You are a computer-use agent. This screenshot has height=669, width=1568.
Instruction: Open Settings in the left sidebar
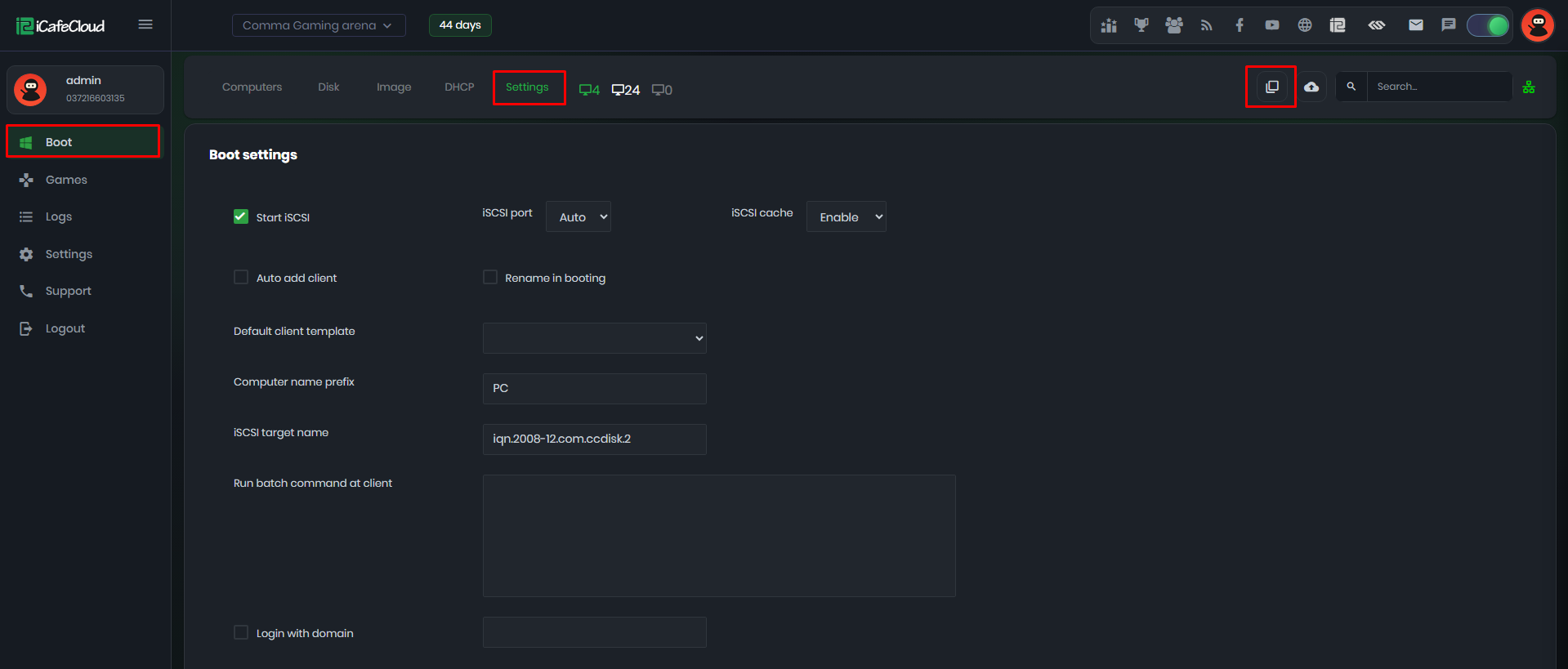85,254
